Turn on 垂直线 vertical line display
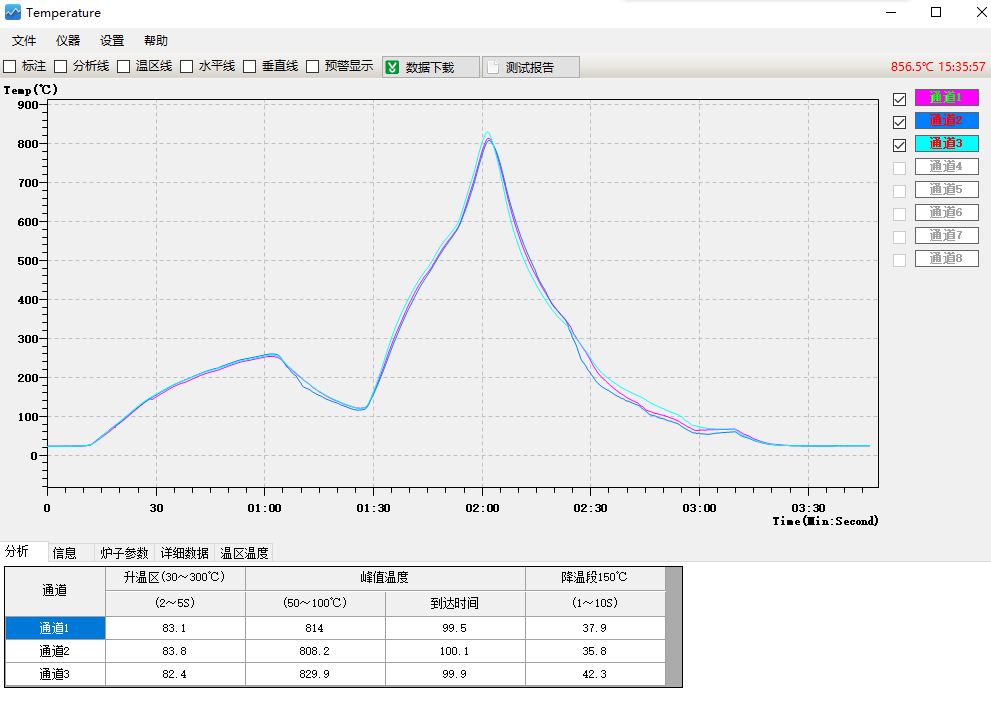 [249, 66]
